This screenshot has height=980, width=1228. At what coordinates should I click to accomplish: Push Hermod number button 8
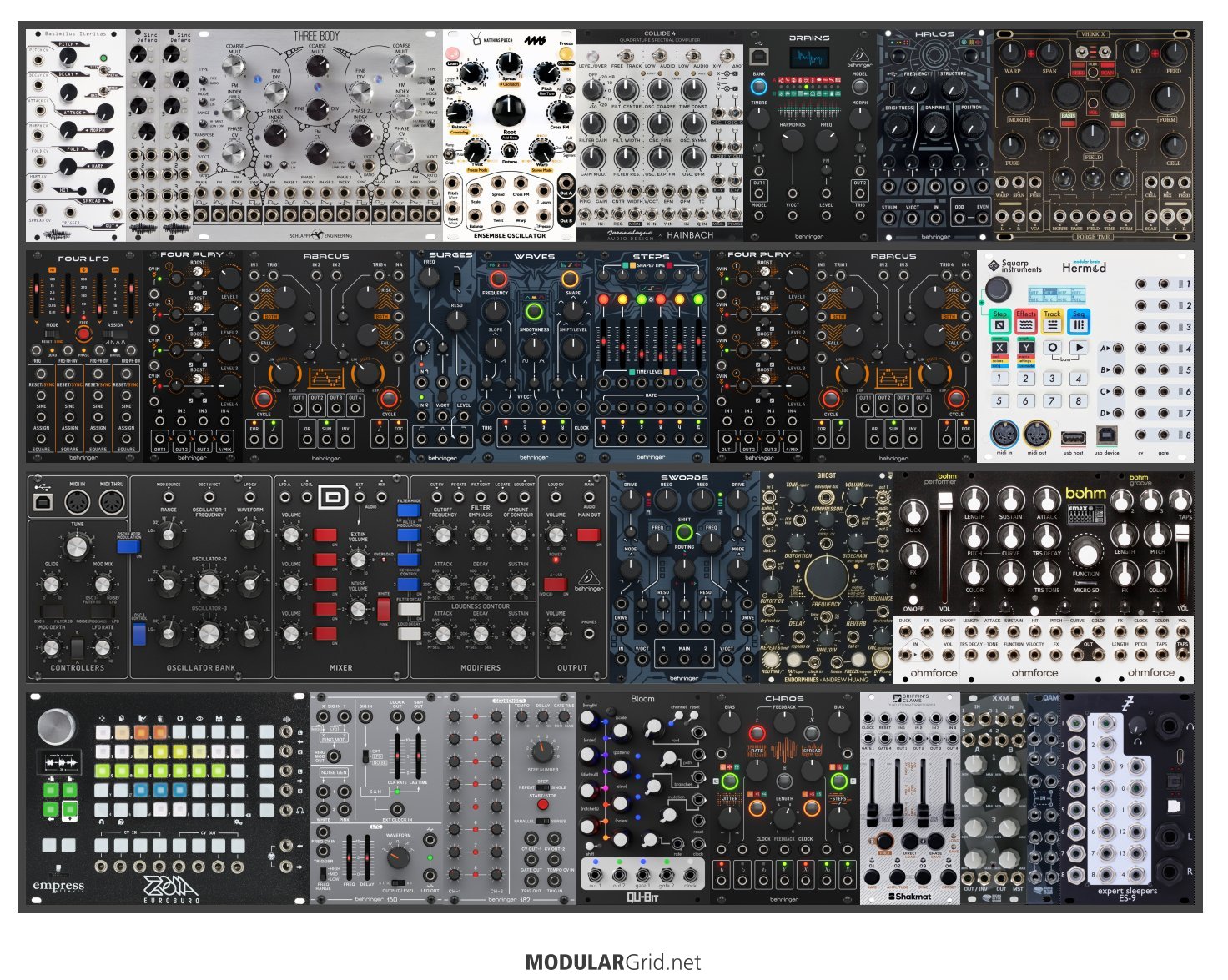pos(1079,400)
